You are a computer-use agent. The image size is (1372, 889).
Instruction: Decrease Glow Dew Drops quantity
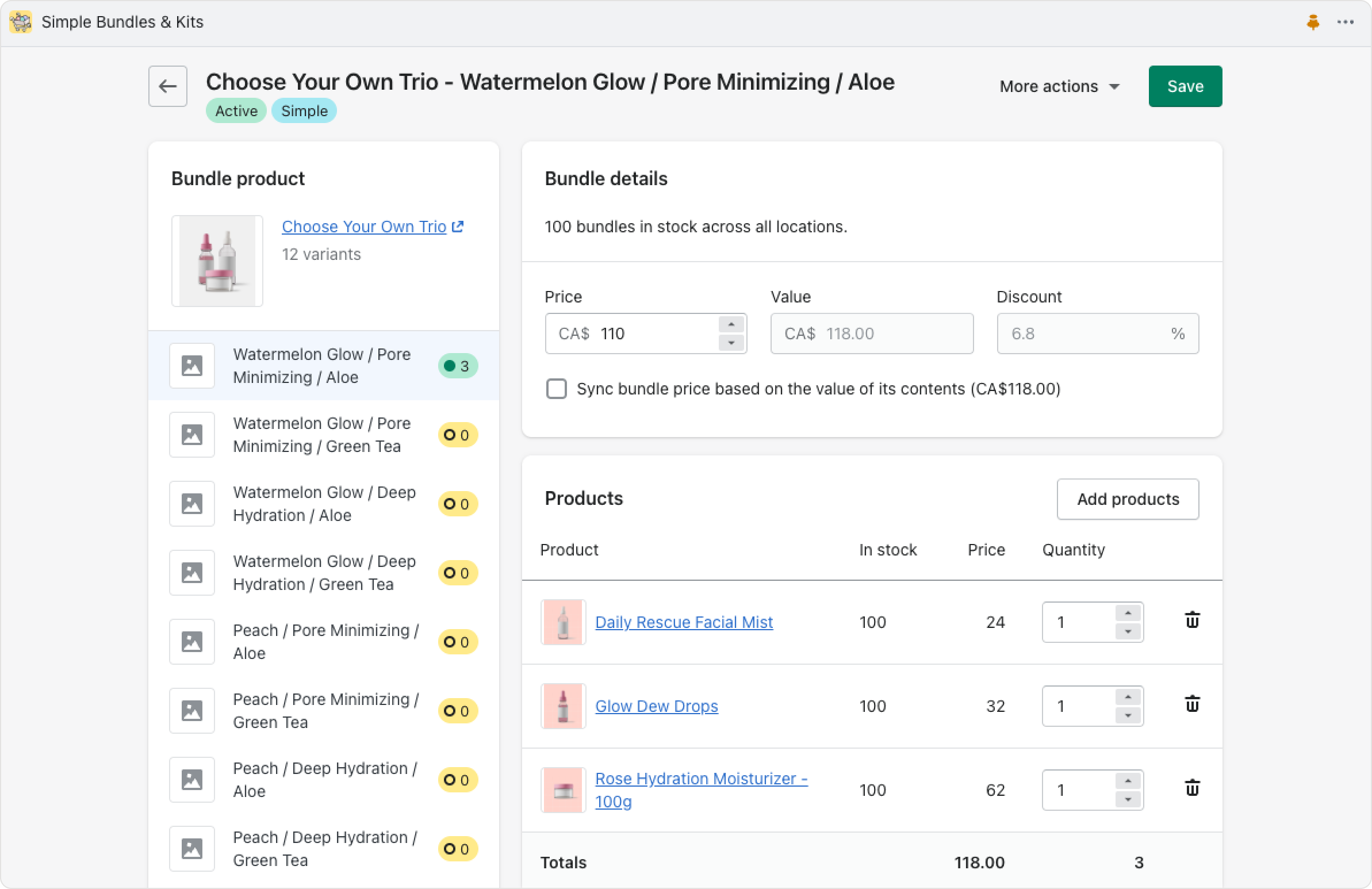coord(1128,715)
